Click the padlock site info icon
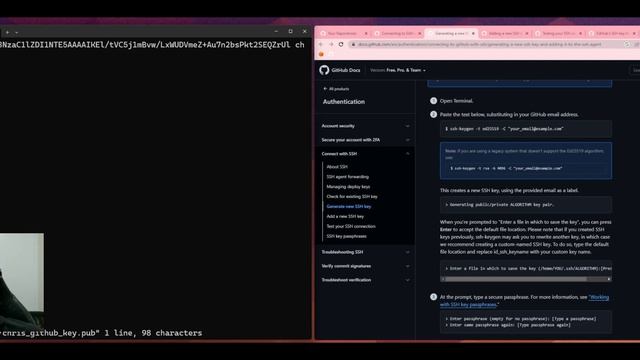This screenshot has width=640, height=360. (353, 44)
